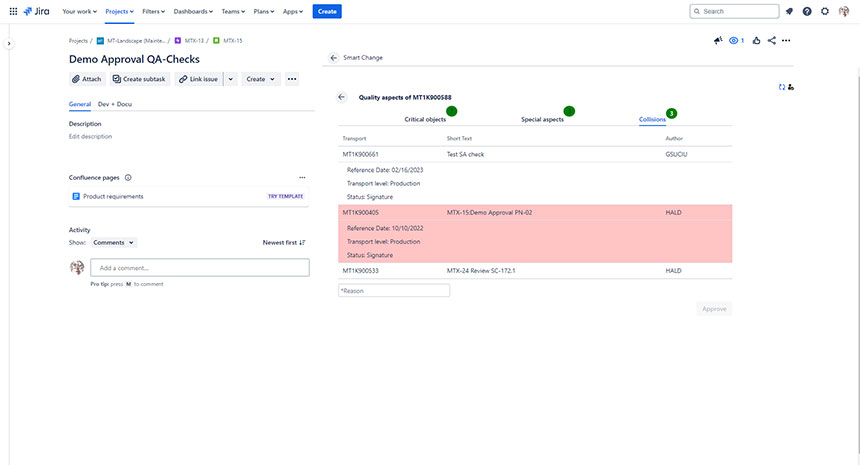Switch to the Dev + Docu tab
The width and height of the screenshot is (860, 465).
(x=114, y=104)
